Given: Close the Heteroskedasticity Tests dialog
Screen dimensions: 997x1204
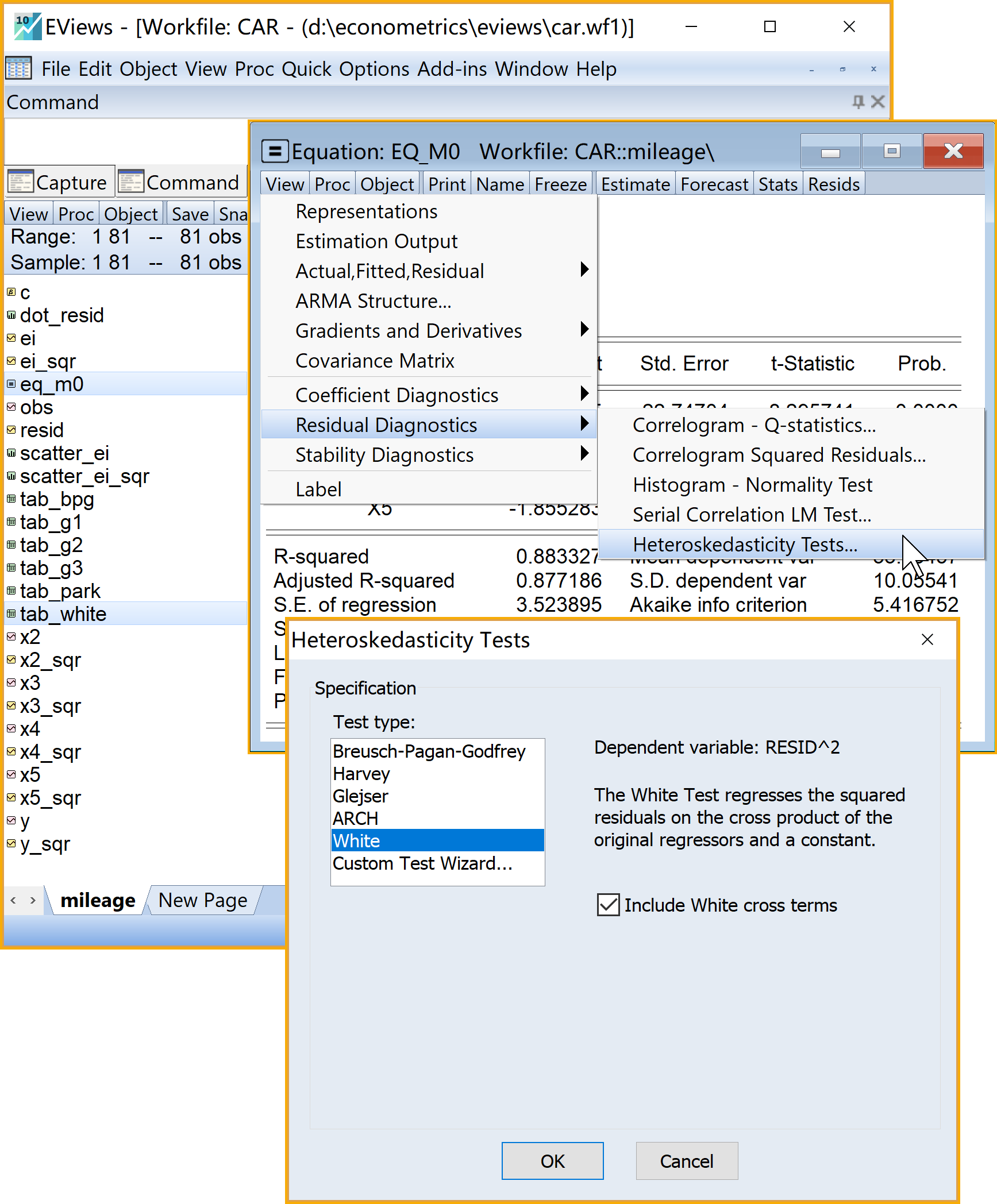Looking at the screenshot, I should (x=927, y=639).
